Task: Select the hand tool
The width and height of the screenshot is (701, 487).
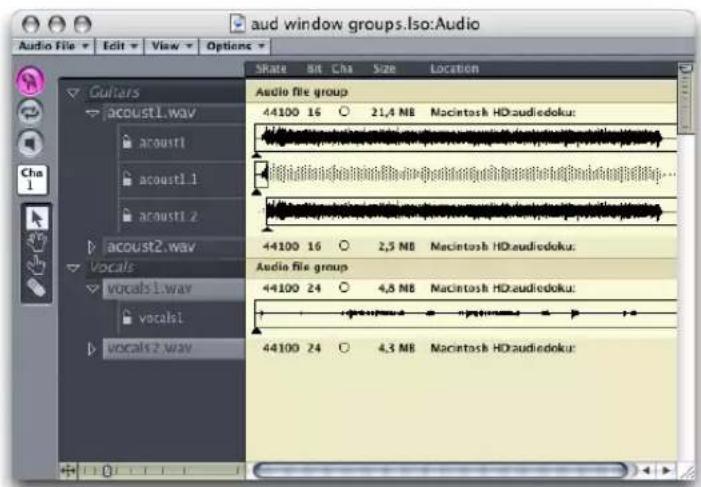Action: 36,242
